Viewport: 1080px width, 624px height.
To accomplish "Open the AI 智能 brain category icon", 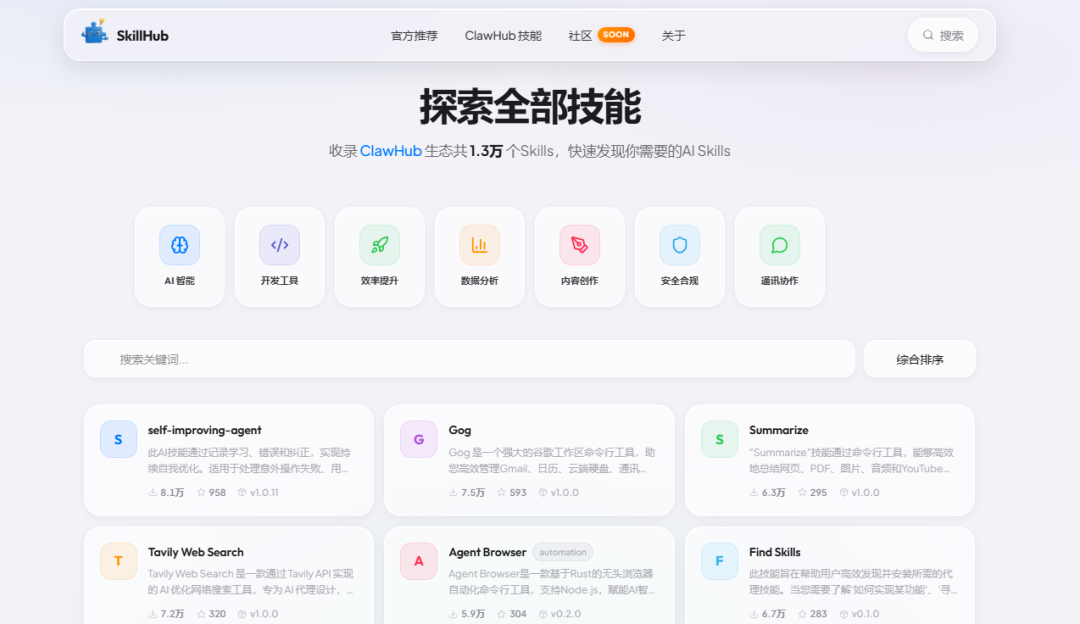I will pyautogui.click(x=180, y=245).
